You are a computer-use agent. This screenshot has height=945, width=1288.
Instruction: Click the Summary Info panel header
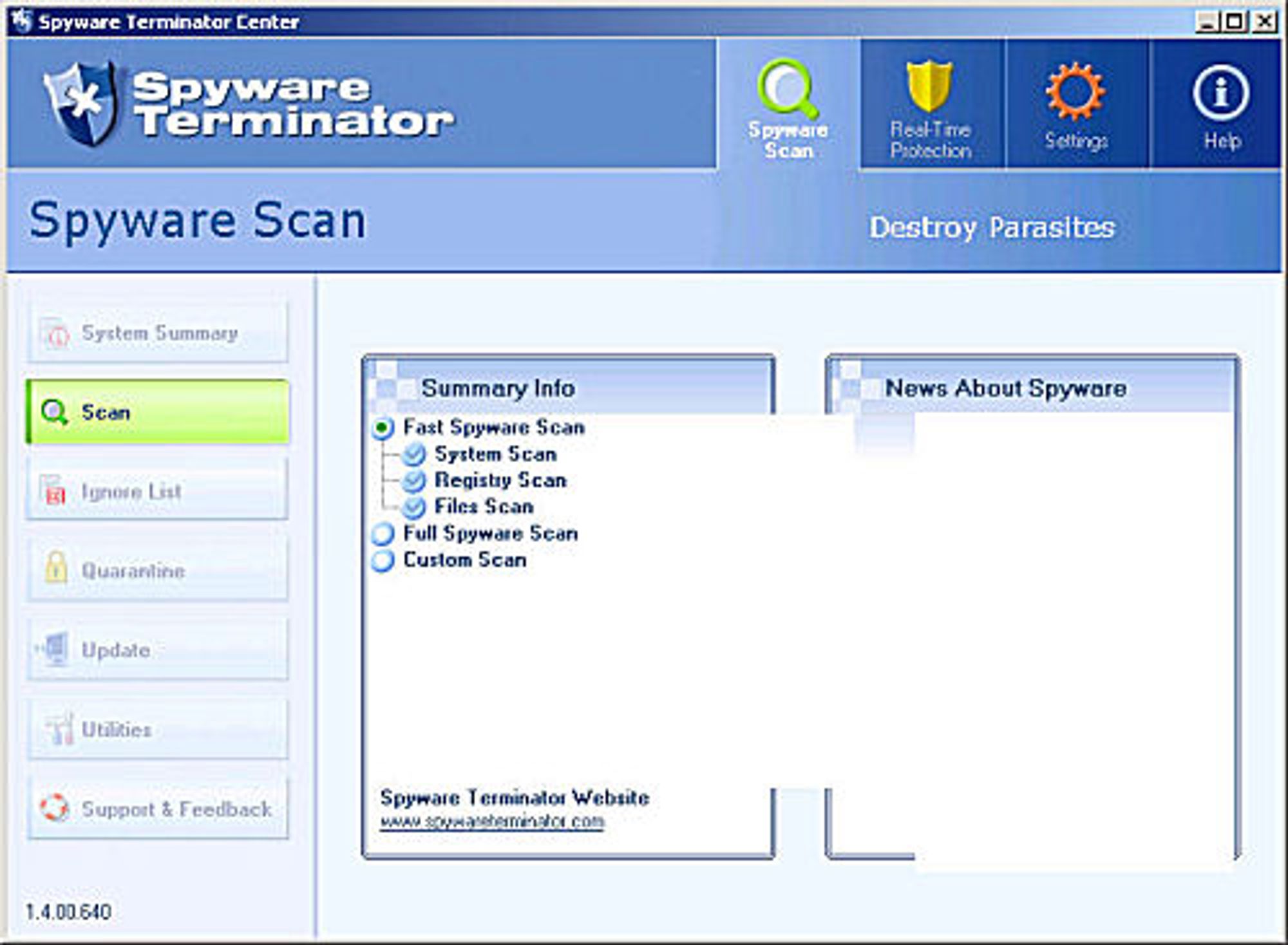tap(568, 388)
